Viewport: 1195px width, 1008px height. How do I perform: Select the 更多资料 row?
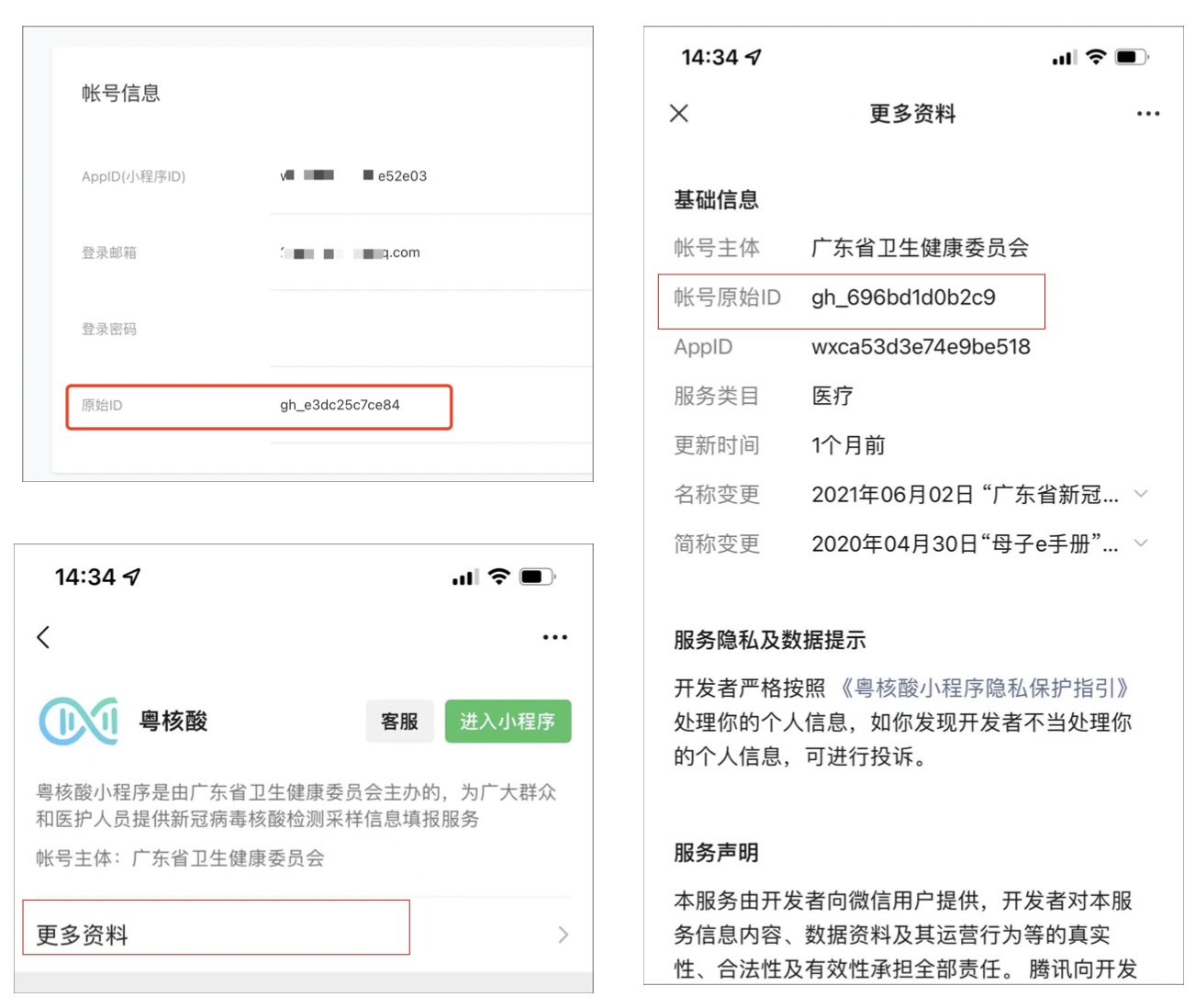[216, 935]
